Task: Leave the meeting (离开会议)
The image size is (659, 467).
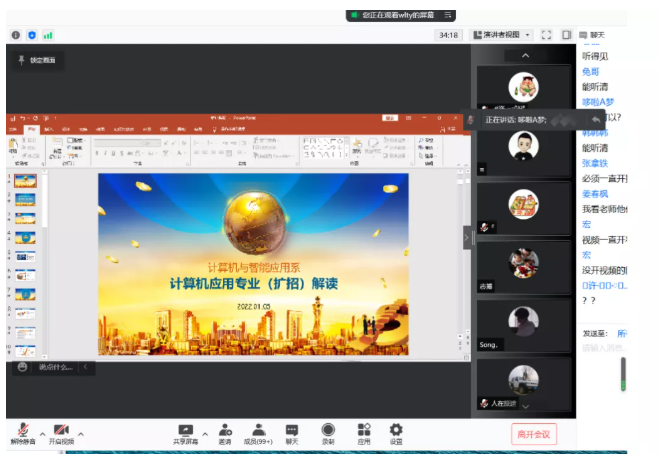Action: pos(534,434)
